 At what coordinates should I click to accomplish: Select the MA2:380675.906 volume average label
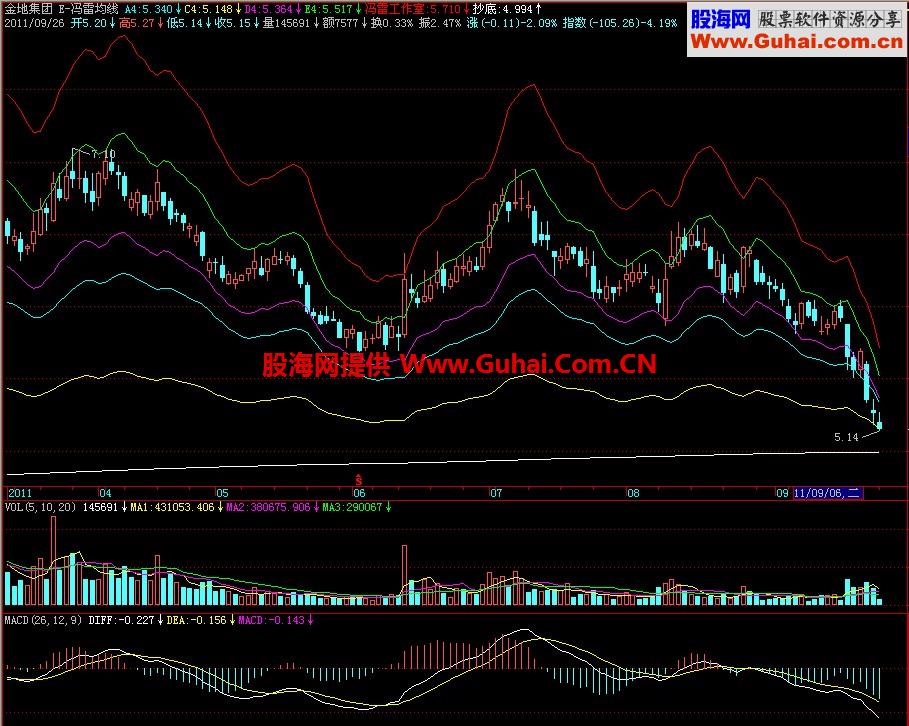pyautogui.click(x=268, y=507)
